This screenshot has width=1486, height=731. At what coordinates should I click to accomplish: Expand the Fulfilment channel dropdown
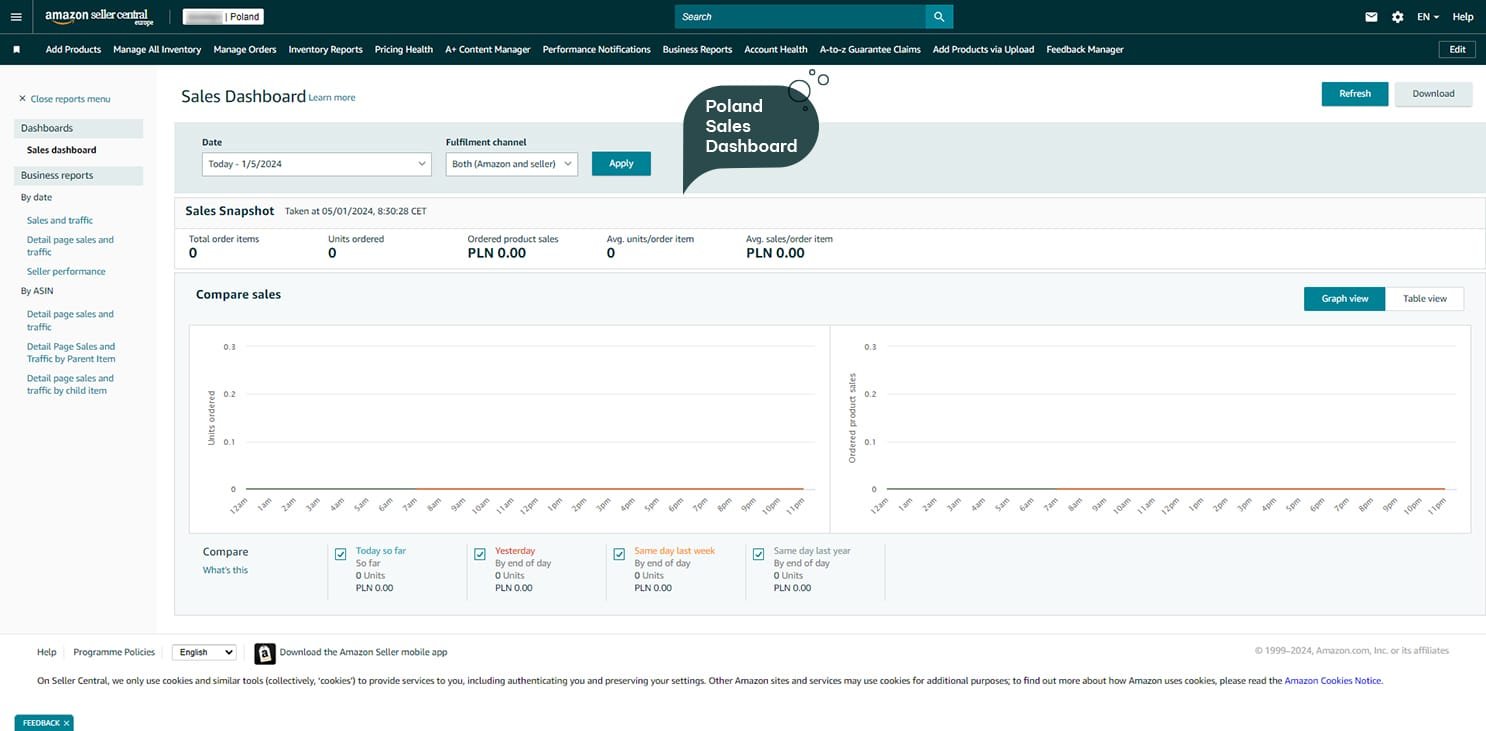pyautogui.click(x=511, y=164)
